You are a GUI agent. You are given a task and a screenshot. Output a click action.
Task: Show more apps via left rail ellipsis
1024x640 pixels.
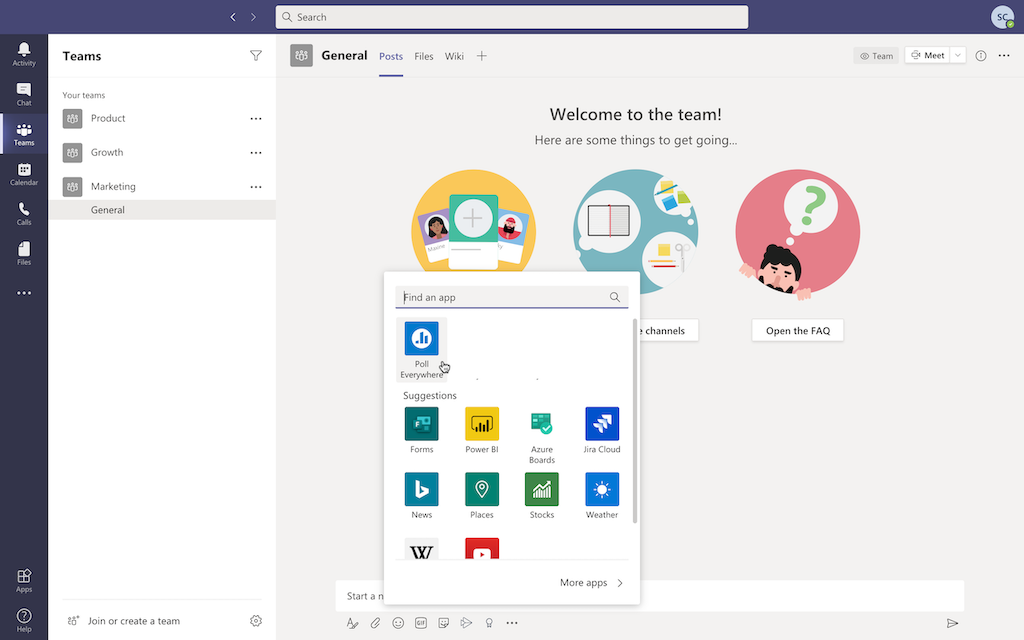tap(24, 293)
